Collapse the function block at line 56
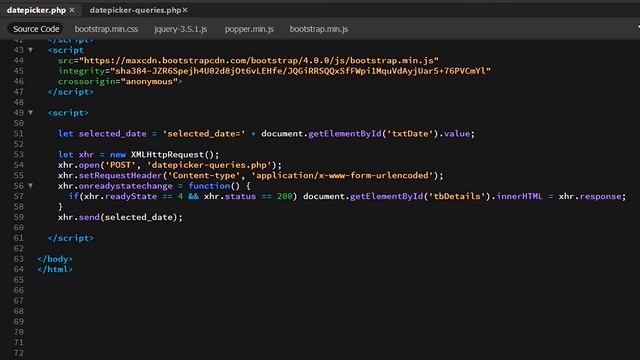The height and width of the screenshot is (360, 640). click(30, 186)
